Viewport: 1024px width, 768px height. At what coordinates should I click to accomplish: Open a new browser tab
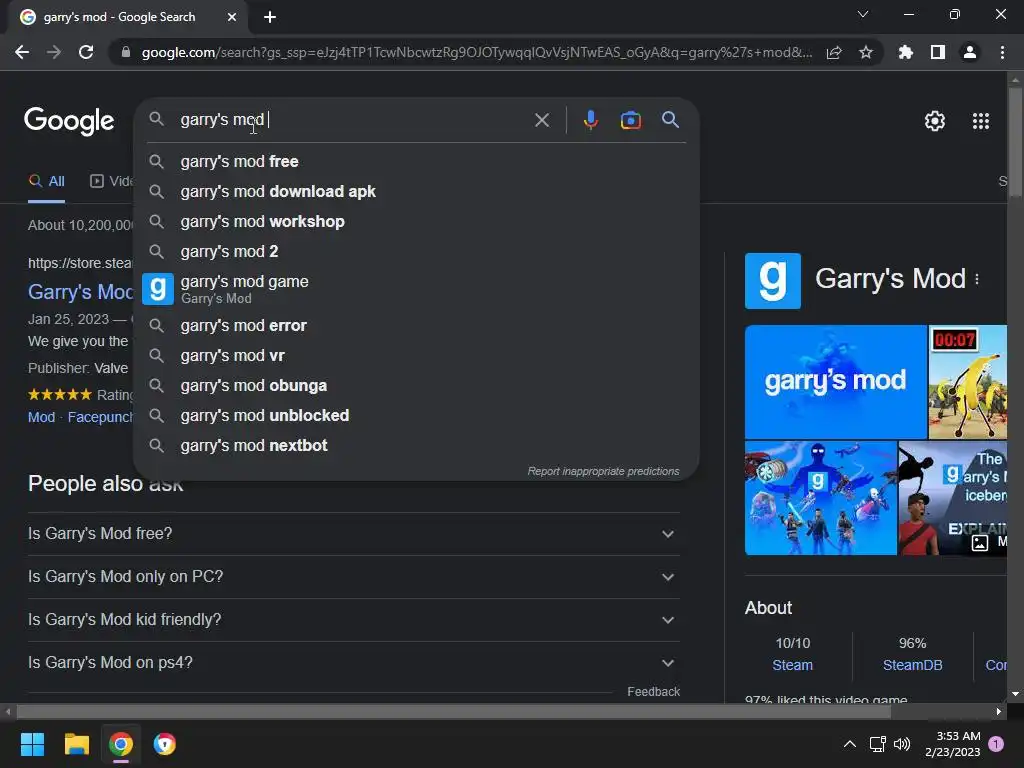coord(270,17)
